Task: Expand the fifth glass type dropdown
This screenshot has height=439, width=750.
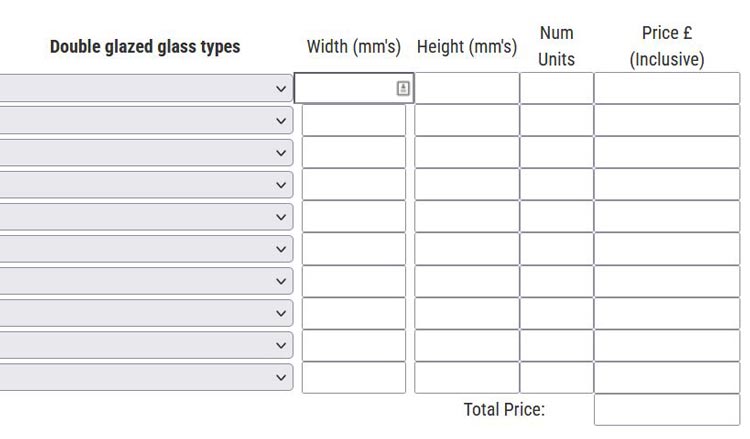Action: click(146, 217)
